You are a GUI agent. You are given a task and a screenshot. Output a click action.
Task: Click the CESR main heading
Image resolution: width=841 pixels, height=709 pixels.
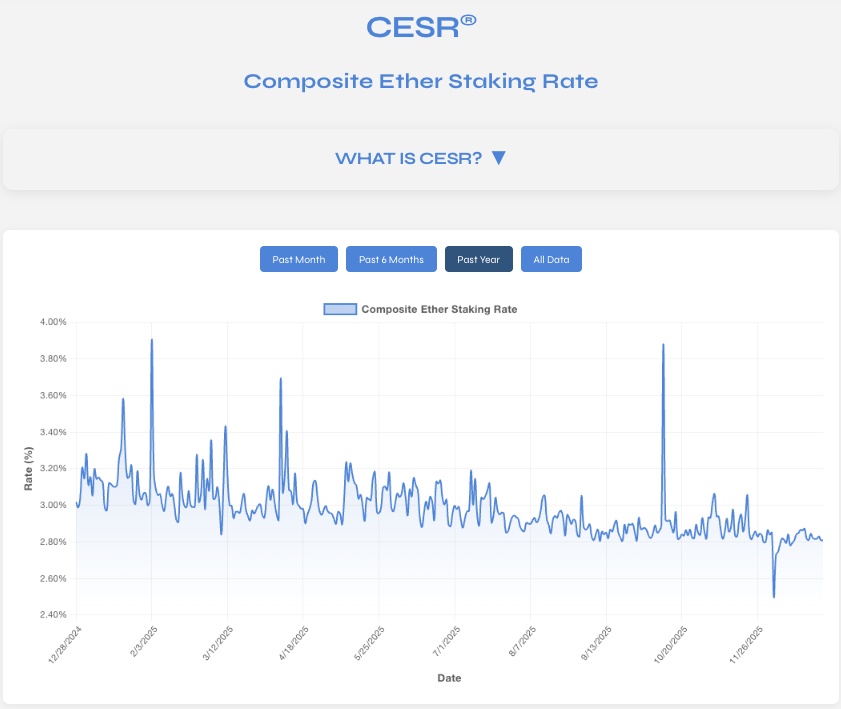(x=412, y=27)
